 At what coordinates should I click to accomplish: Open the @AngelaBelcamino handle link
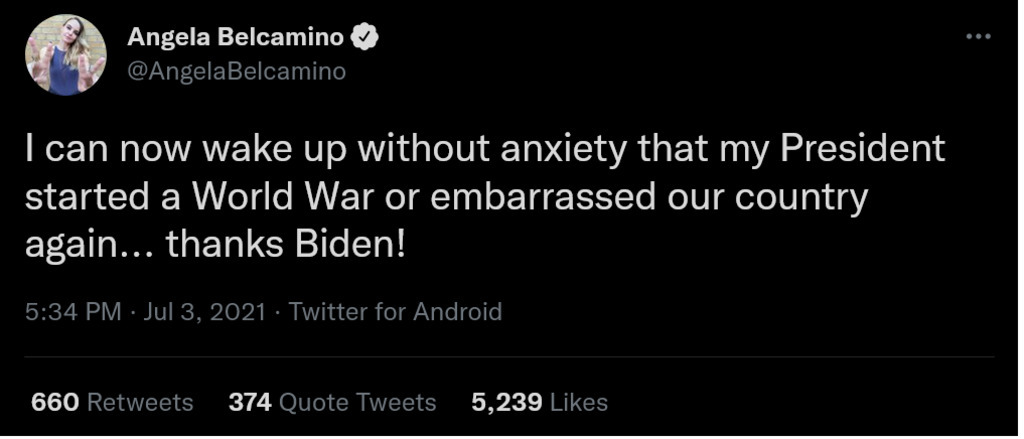coord(236,71)
